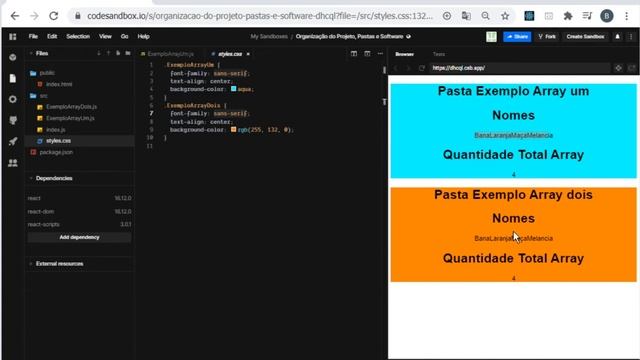Screen dimensions: 640x360
Task: Open the Live collaboration people icon
Action: [13, 163]
